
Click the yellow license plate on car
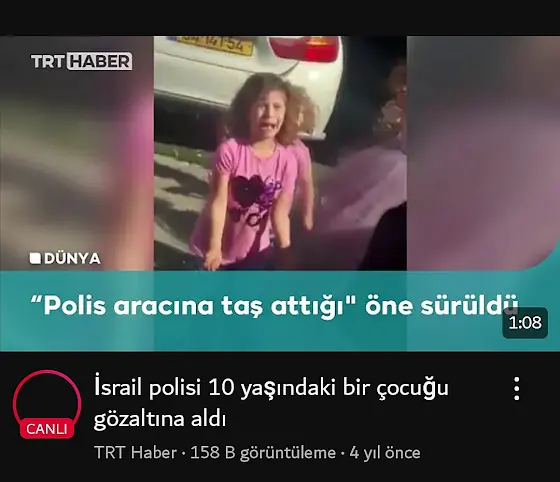pos(214,45)
